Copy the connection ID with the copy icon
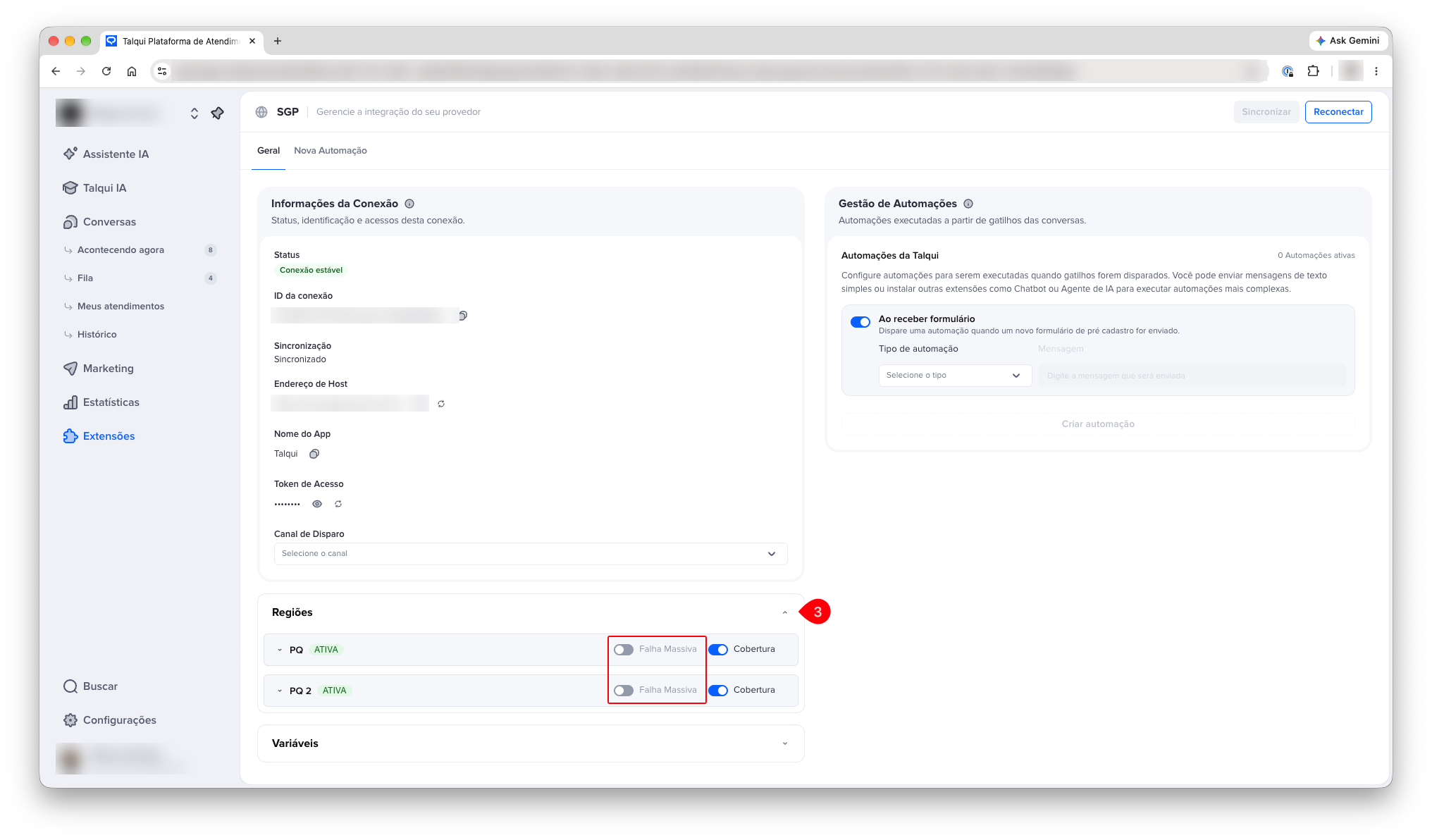This screenshot has width=1432, height=840. pyautogui.click(x=463, y=316)
